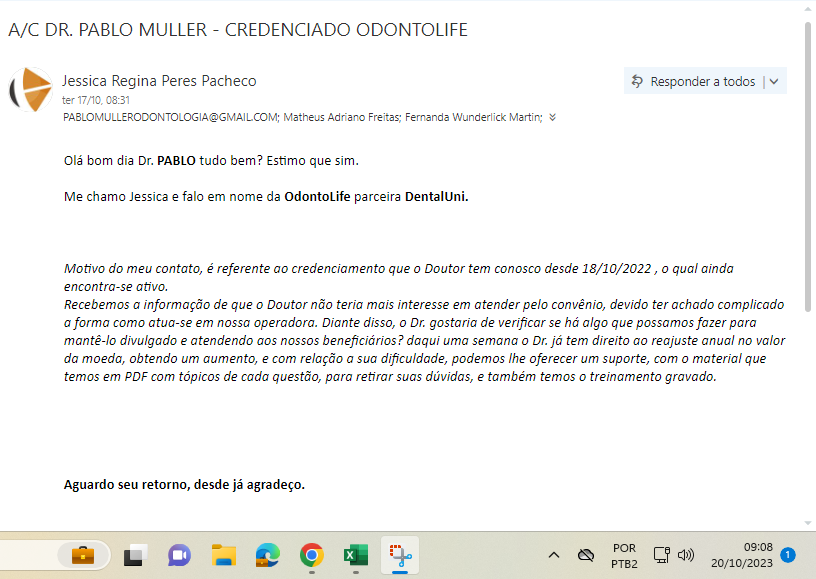Click the bold text OdontoLife
Viewport: 816px width, 579px height.
pyautogui.click(x=317, y=197)
